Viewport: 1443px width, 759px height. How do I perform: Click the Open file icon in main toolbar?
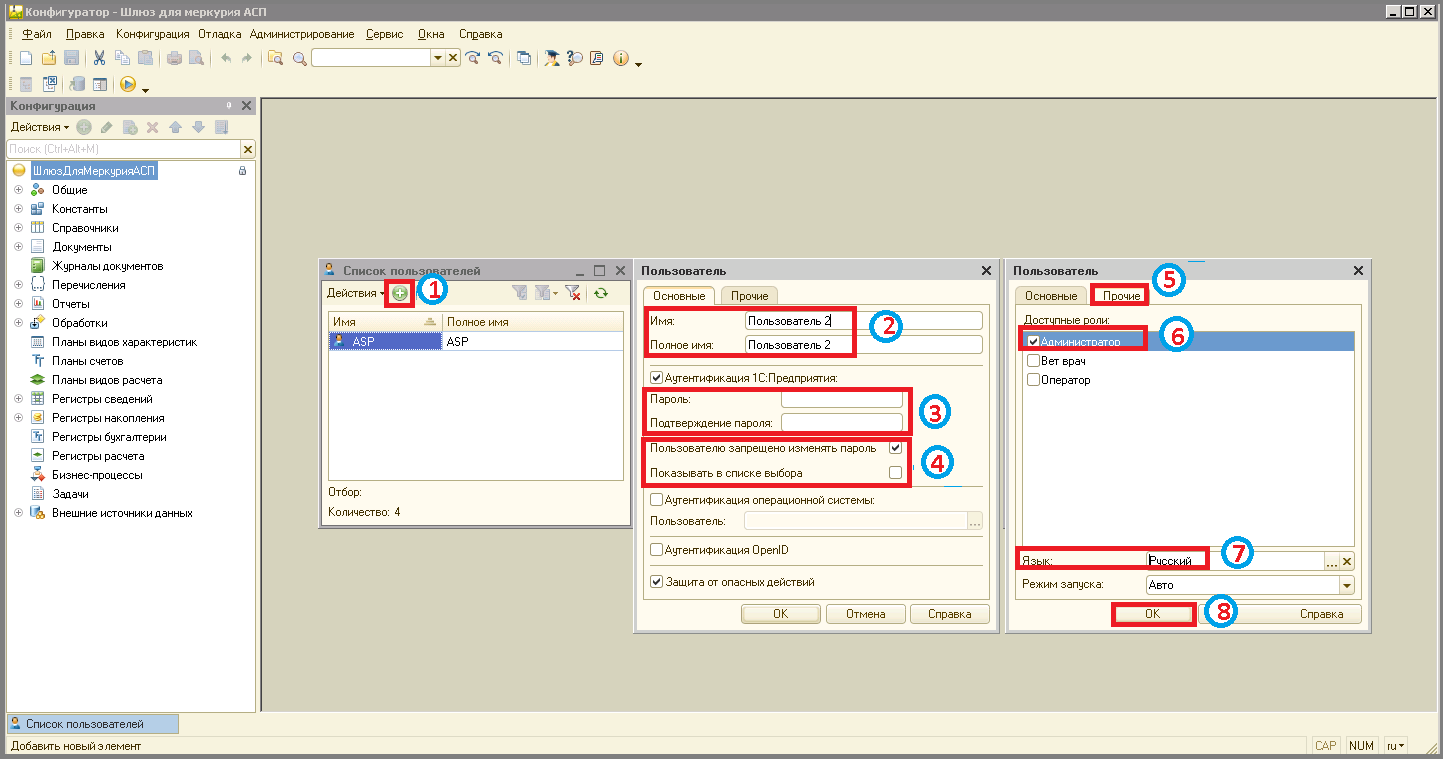pos(49,58)
